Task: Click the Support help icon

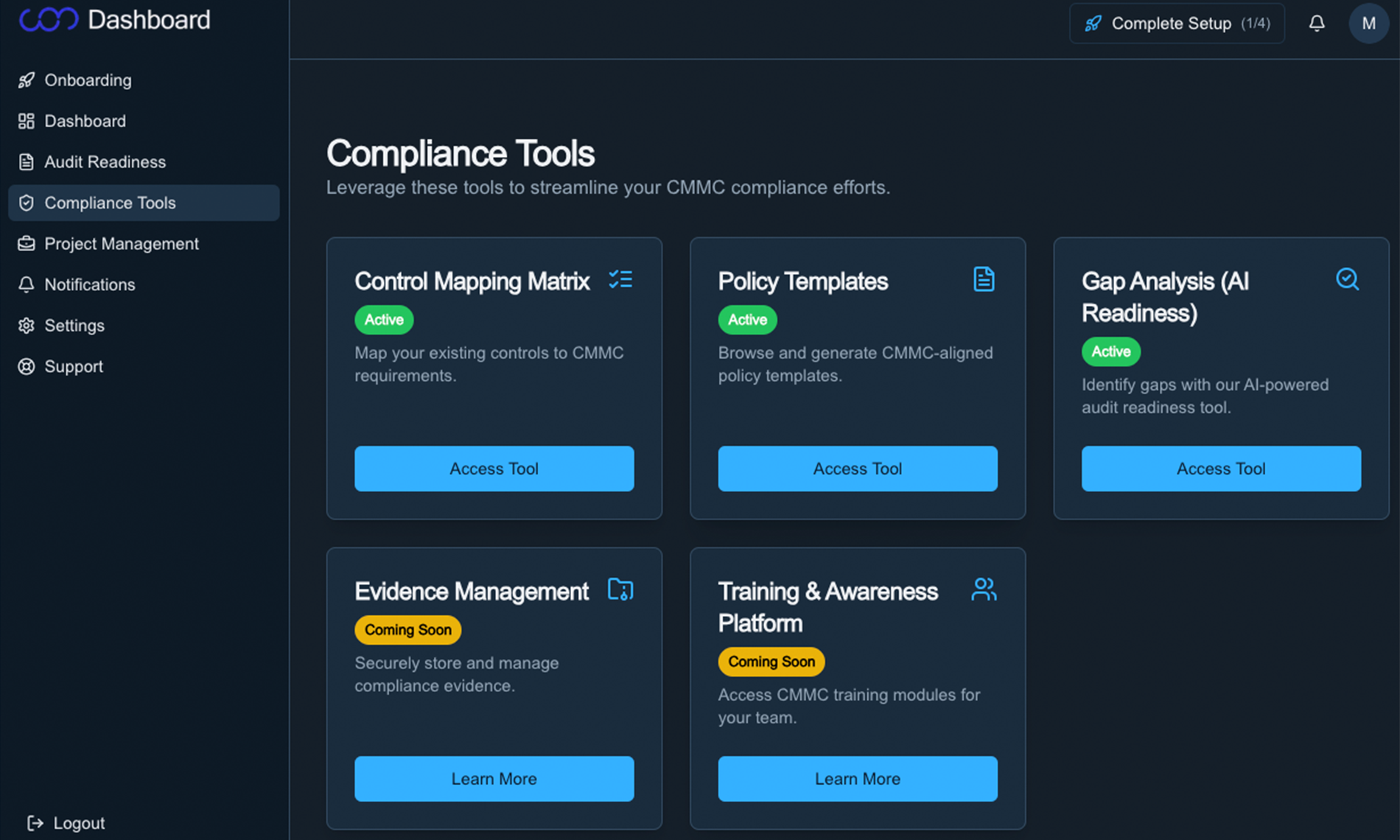Action: 27,366
